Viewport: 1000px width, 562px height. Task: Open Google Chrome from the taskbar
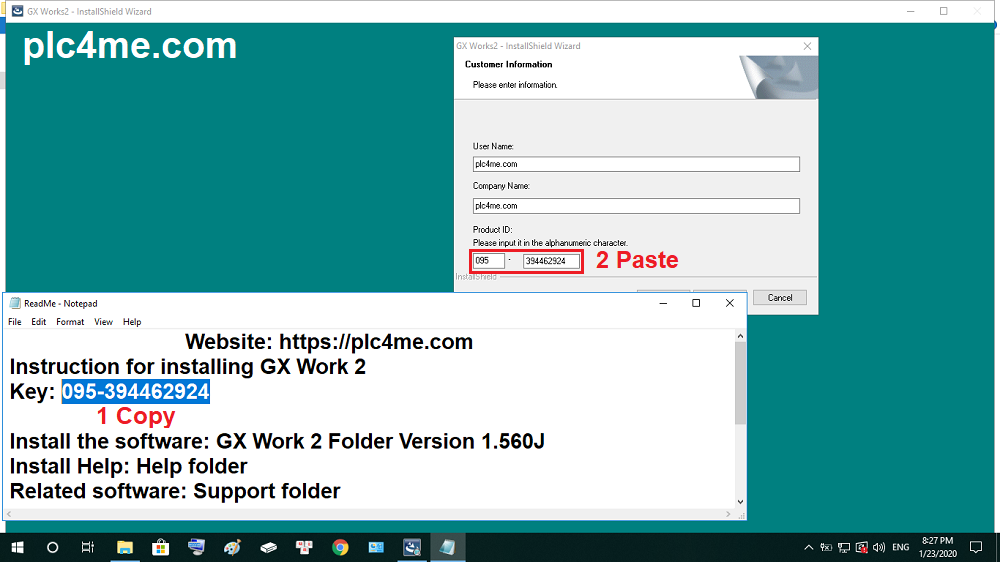[340, 547]
